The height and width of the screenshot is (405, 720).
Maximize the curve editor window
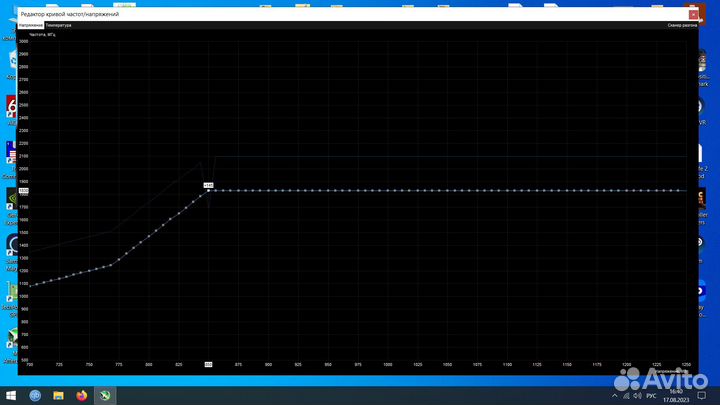pos(663,14)
